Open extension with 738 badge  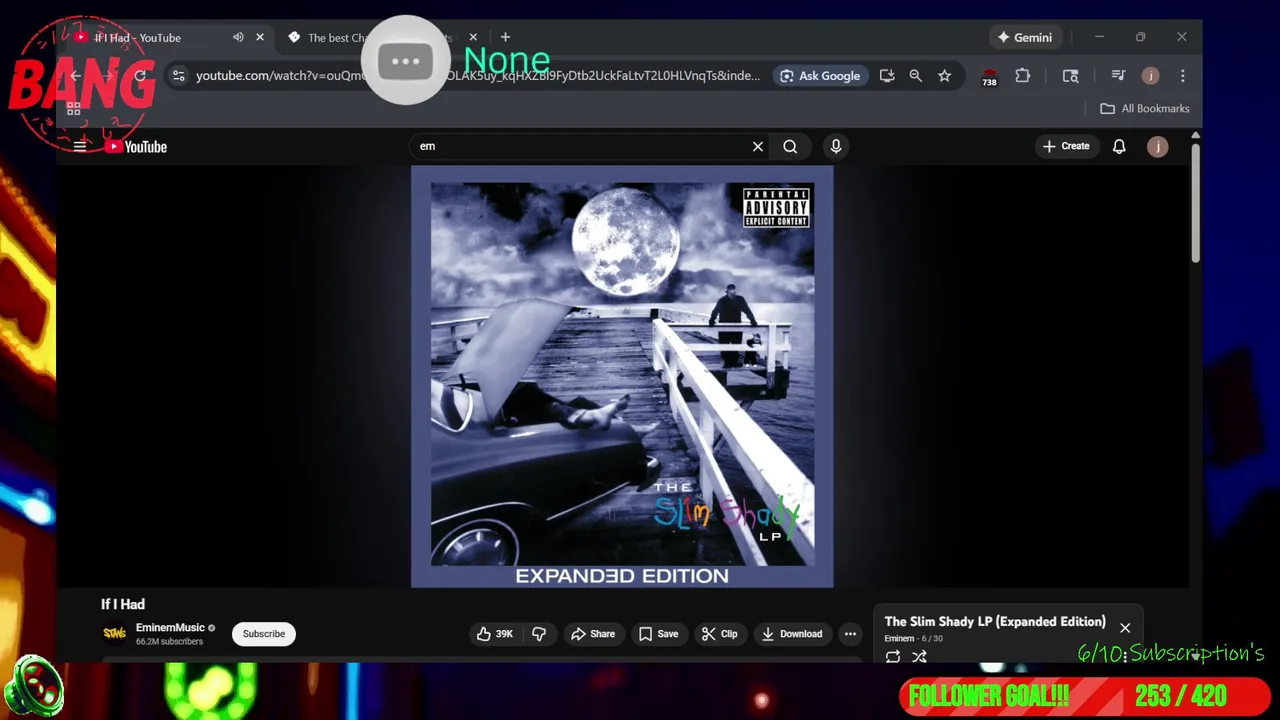[x=989, y=77]
